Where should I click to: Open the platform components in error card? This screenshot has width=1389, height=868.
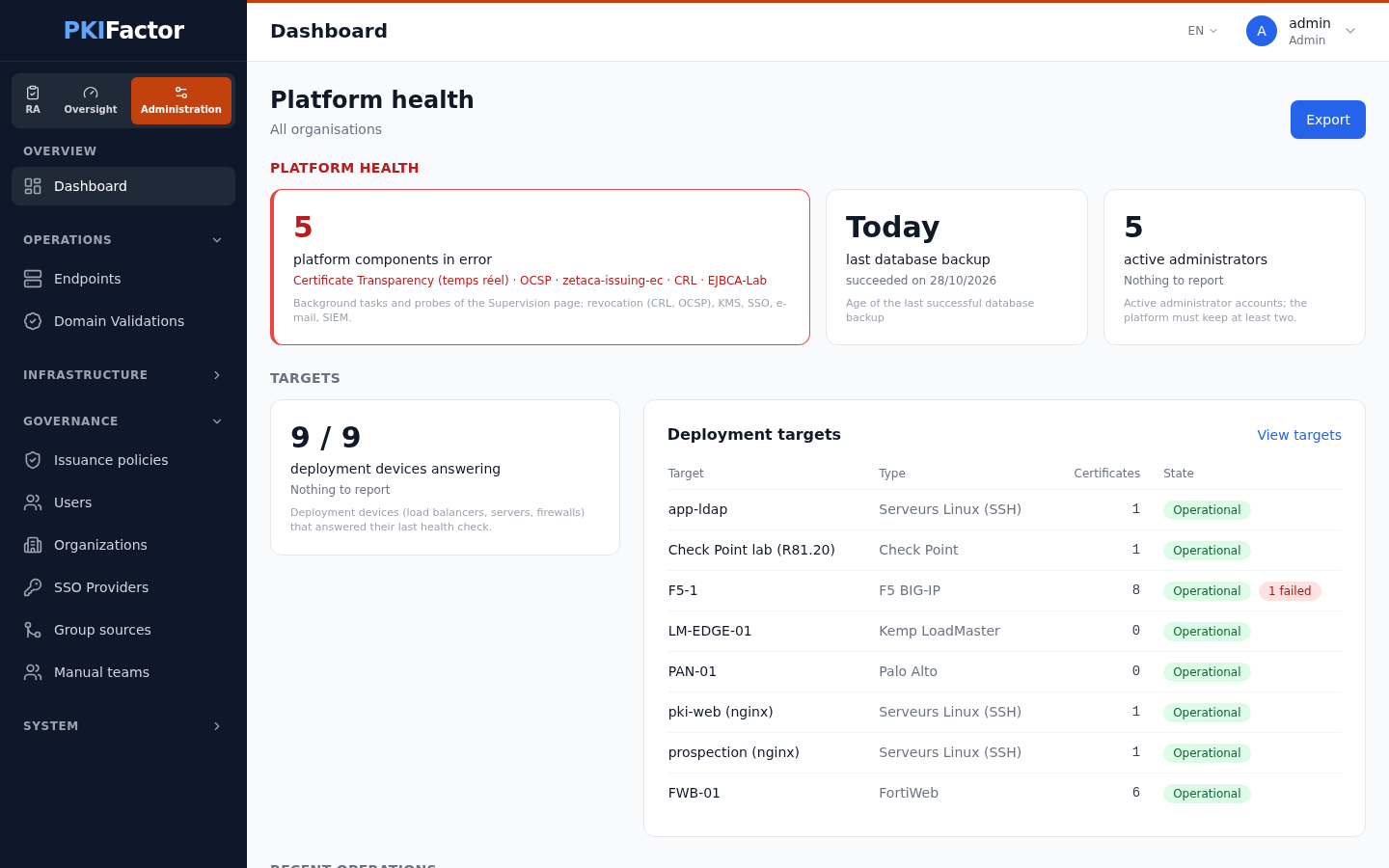(x=540, y=267)
